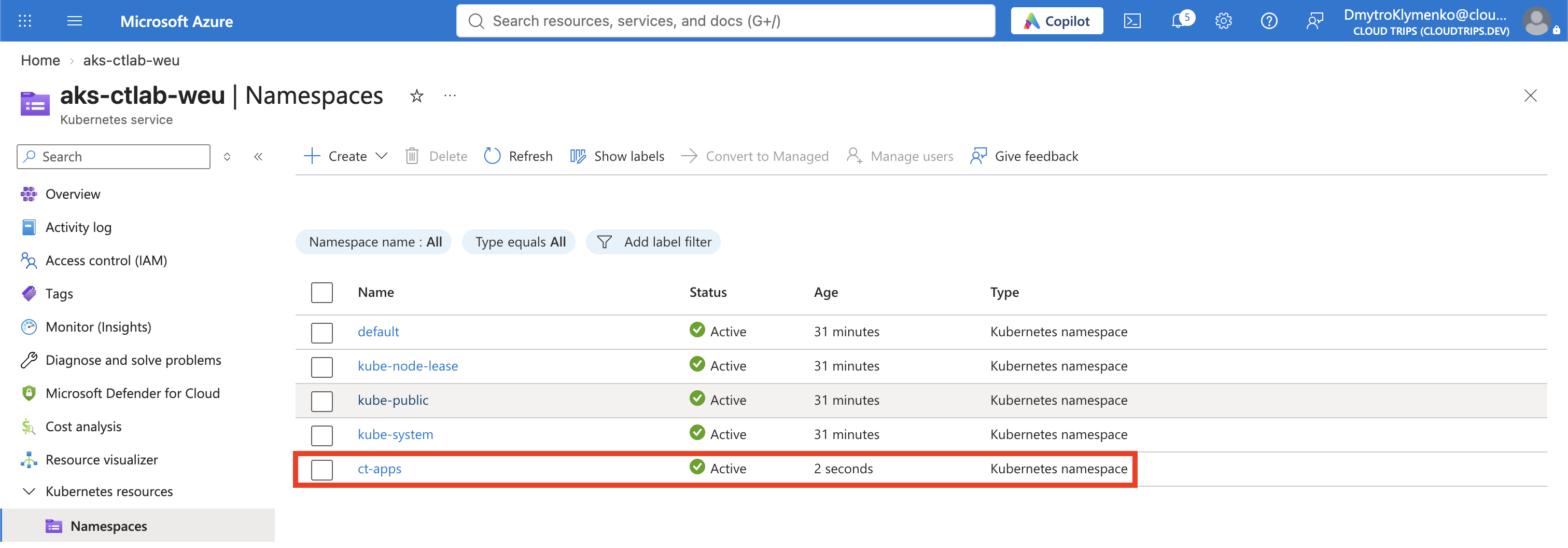Focus the global search resources box
The height and width of the screenshot is (548, 1568).
725,21
